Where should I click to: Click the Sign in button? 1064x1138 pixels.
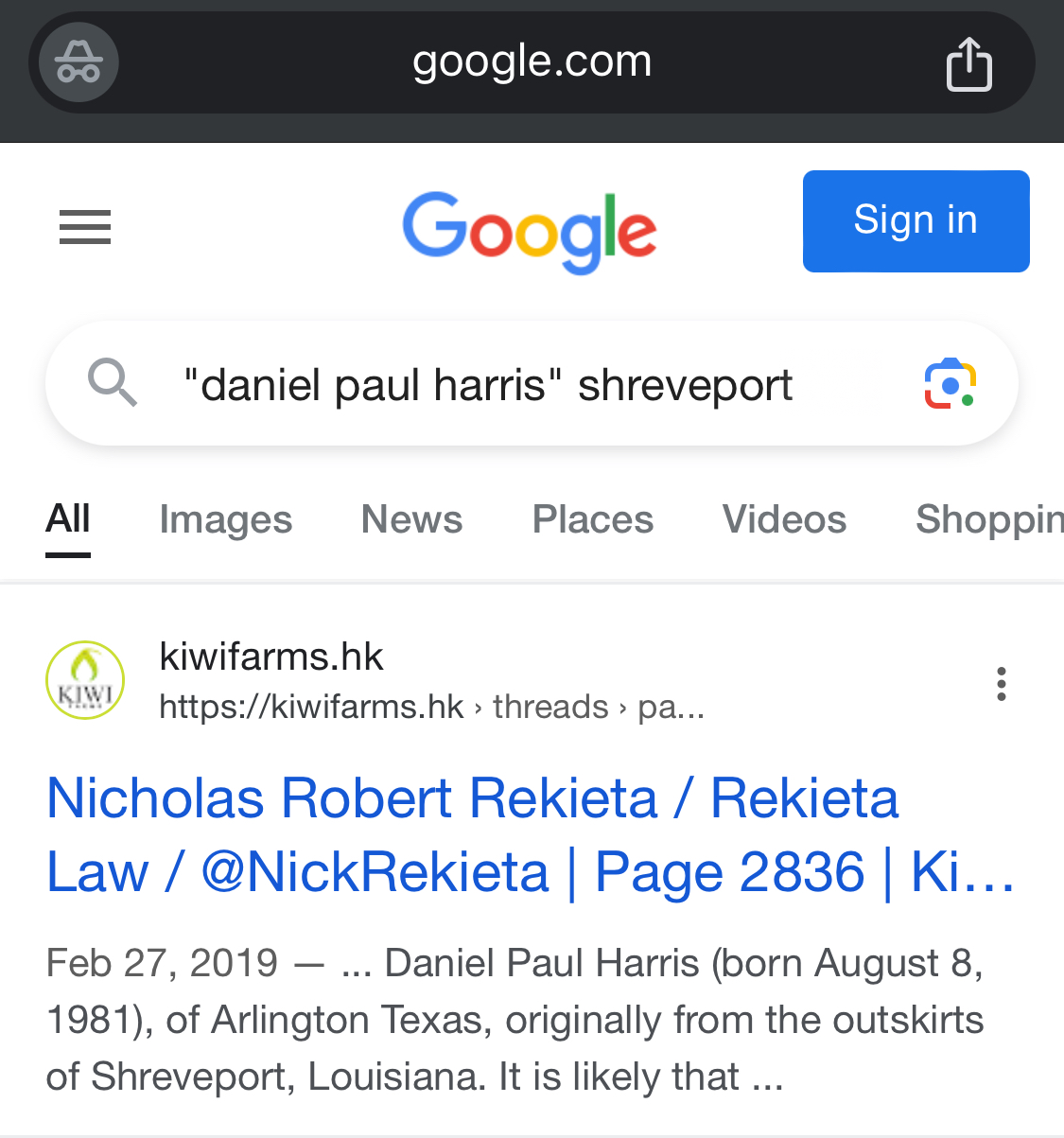pyautogui.click(x=916, y=221)
